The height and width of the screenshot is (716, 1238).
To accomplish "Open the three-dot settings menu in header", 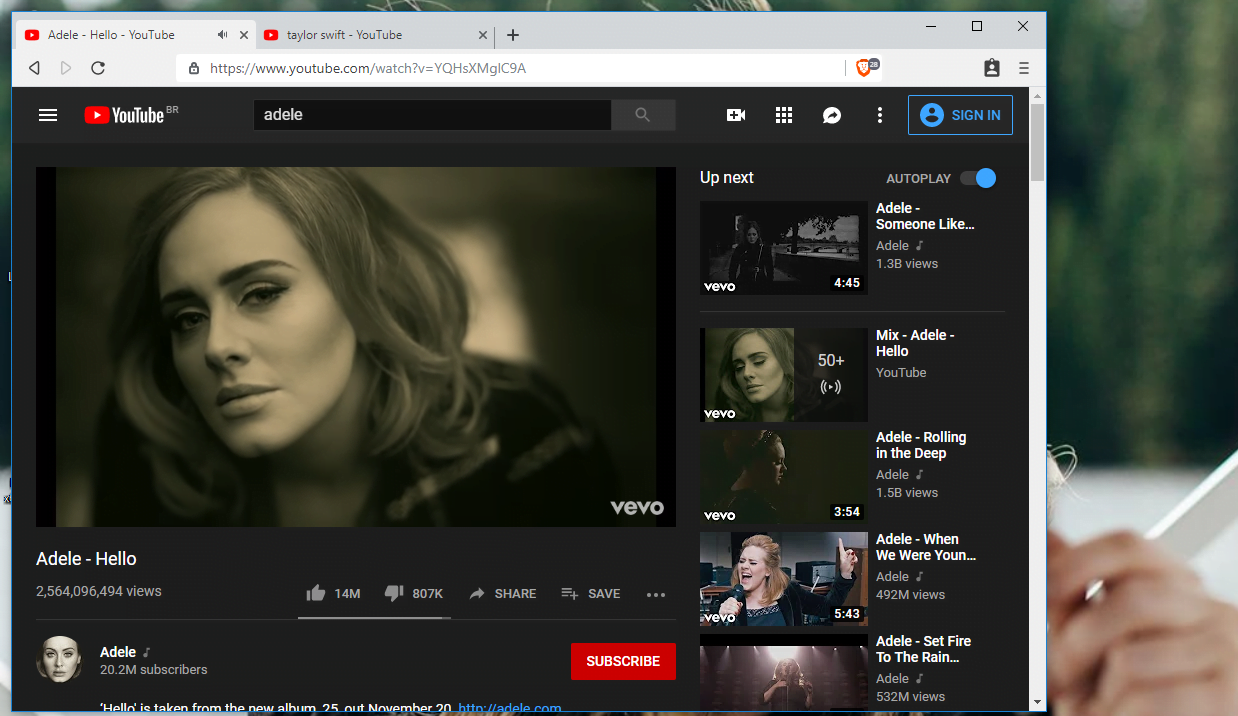I will (880, 115).
